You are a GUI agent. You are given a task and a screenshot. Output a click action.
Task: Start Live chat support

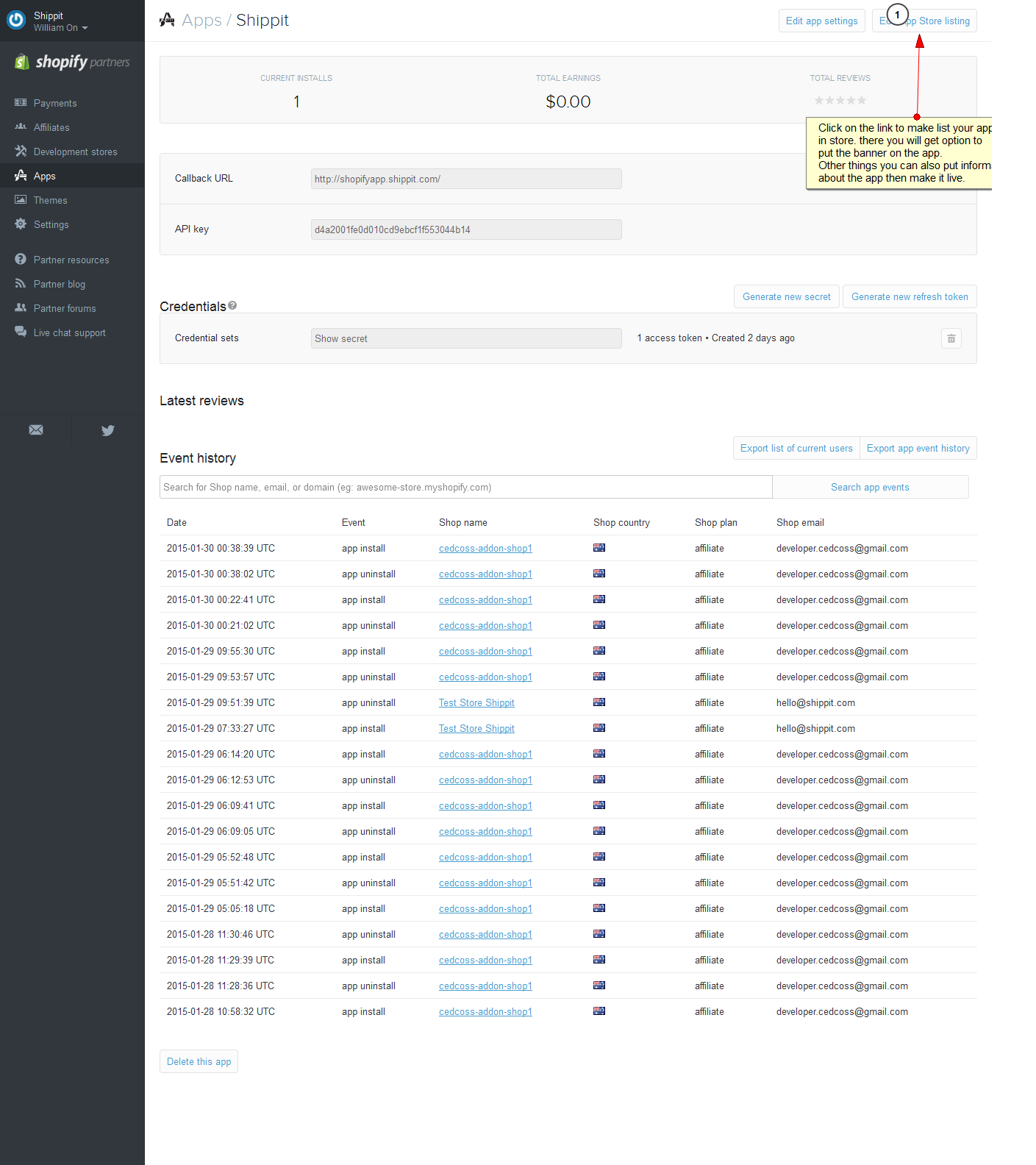pyautogui.click(x=70, y=332)
